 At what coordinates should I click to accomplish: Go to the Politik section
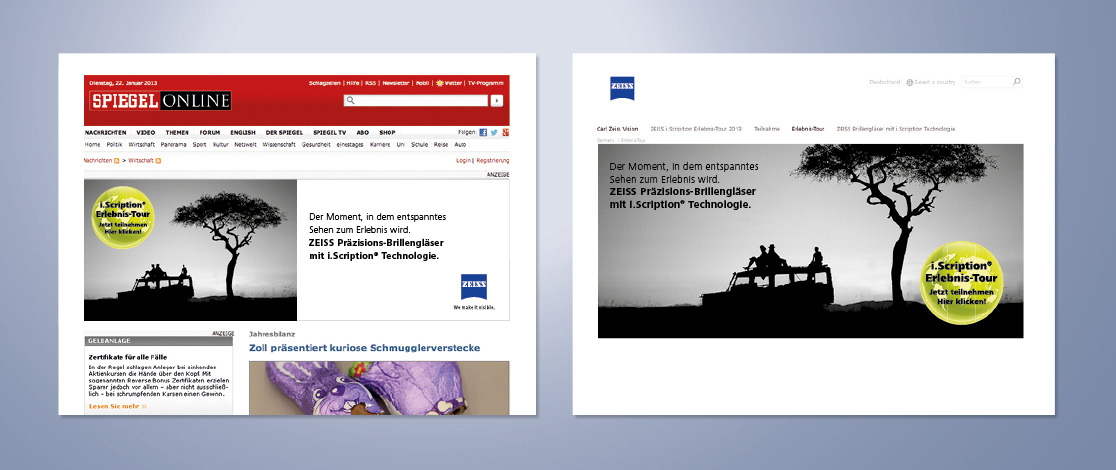coord(115,145)
